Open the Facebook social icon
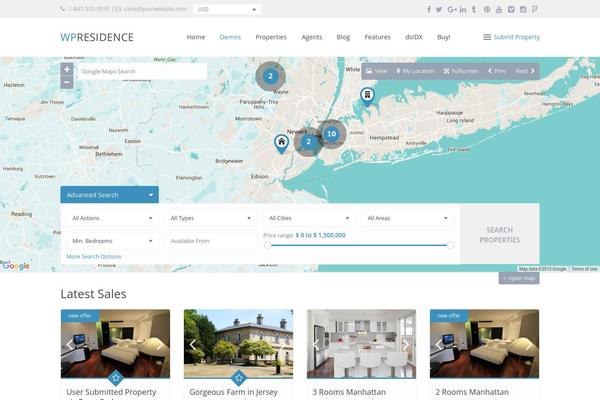The image size is (600, 400). point(429,9)
